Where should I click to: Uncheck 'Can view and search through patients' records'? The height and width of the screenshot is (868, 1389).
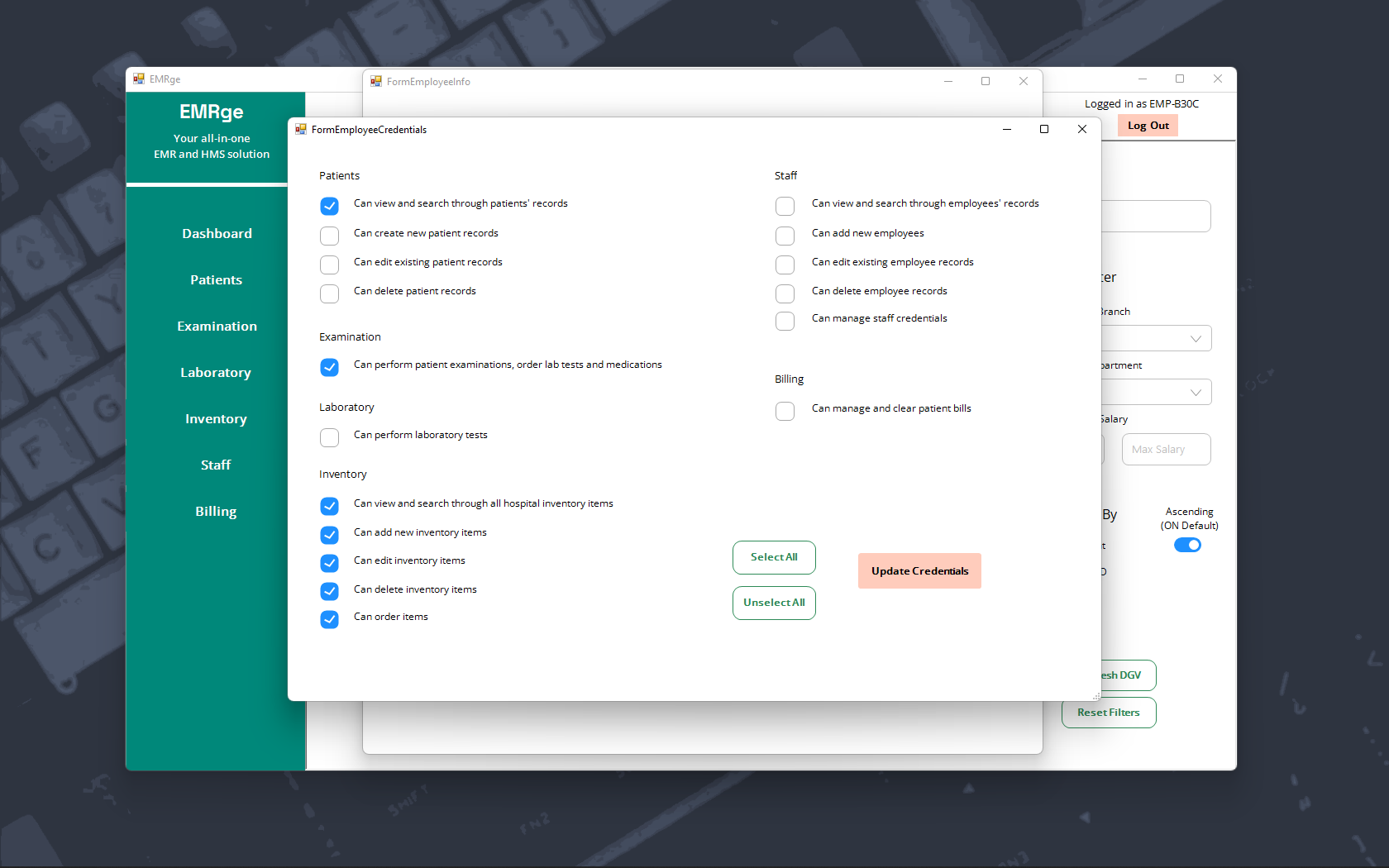point(329,206)
